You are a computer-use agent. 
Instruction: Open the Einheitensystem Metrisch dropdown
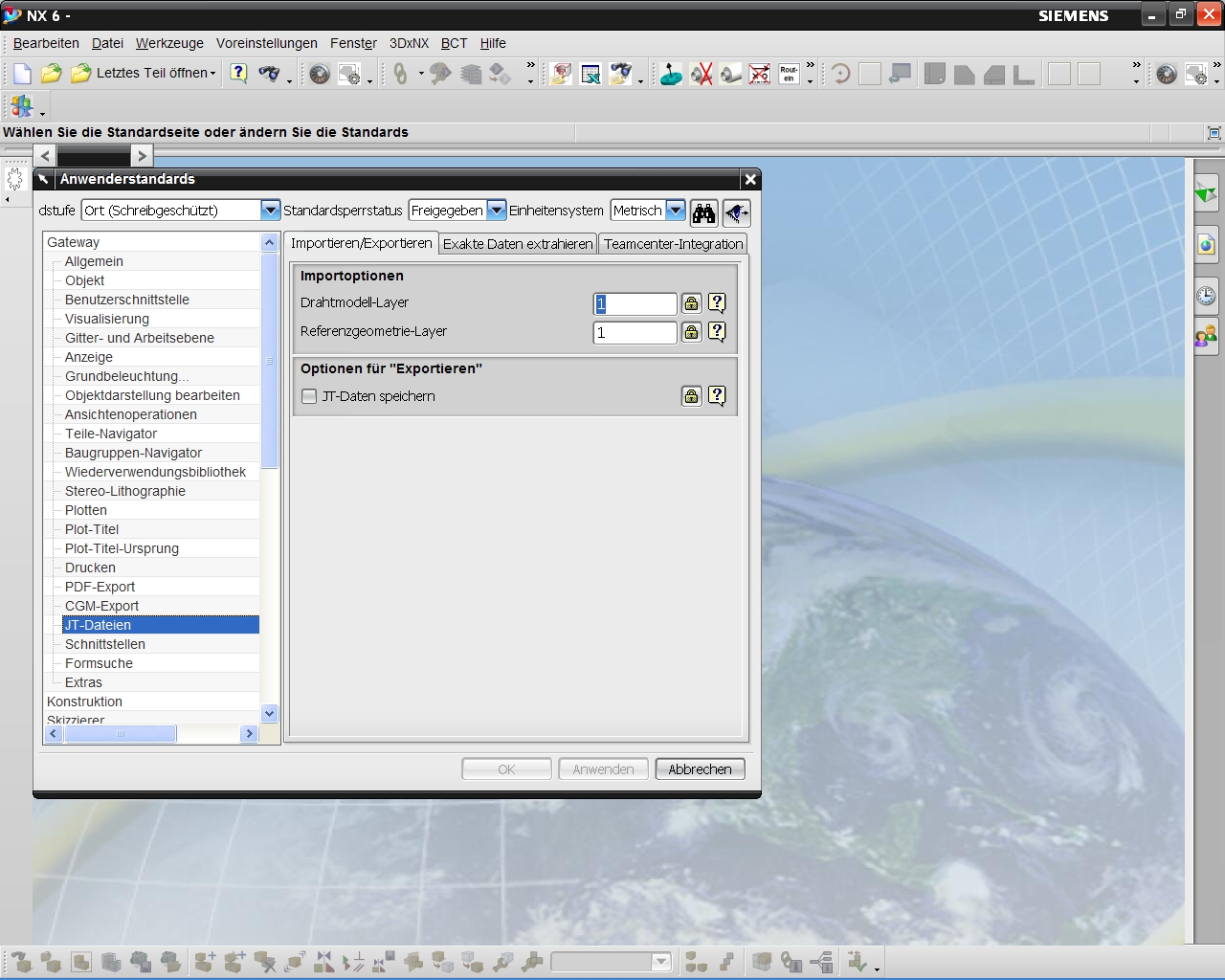675,211
